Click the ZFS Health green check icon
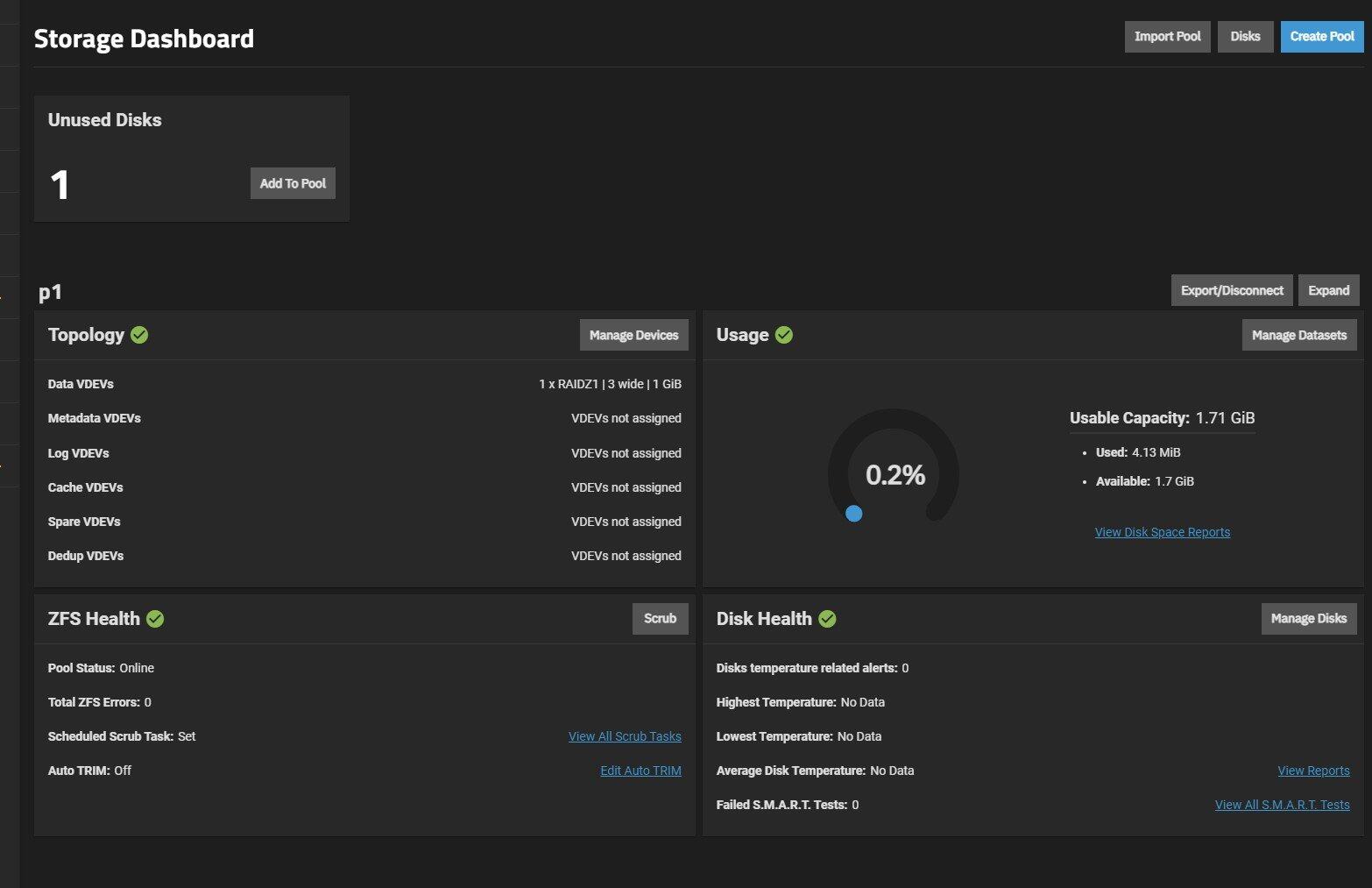Image resolution: width=1372 pixels, height=888 pixels. click(x=155, y=619)
